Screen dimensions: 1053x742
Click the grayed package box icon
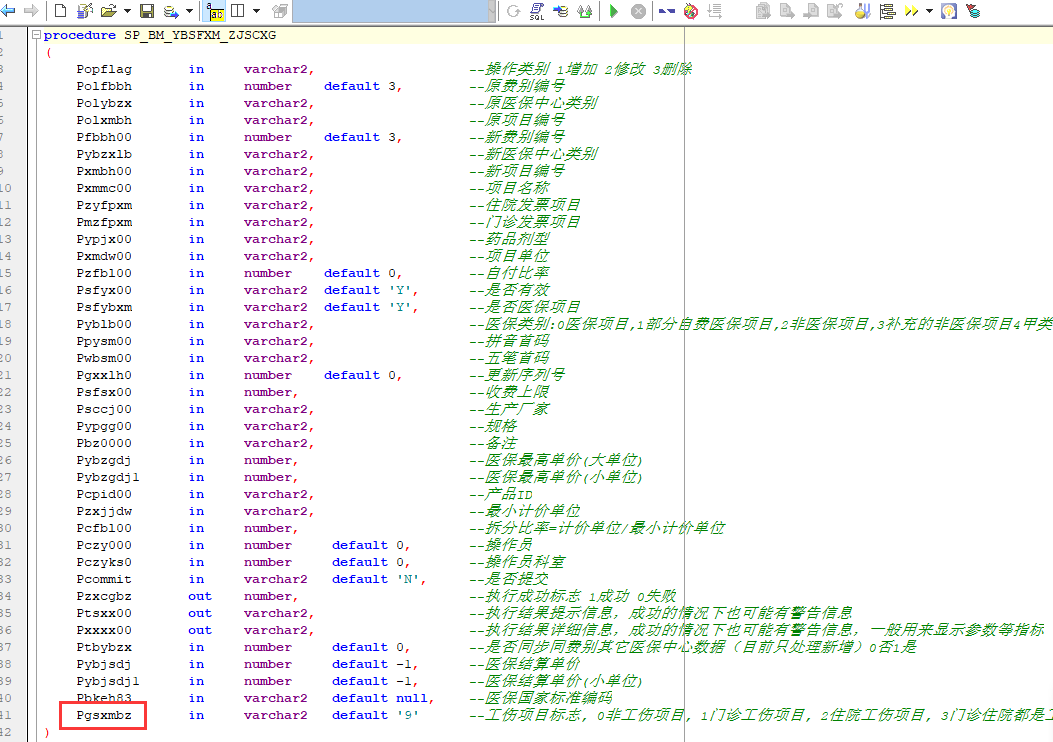(279, 11)
